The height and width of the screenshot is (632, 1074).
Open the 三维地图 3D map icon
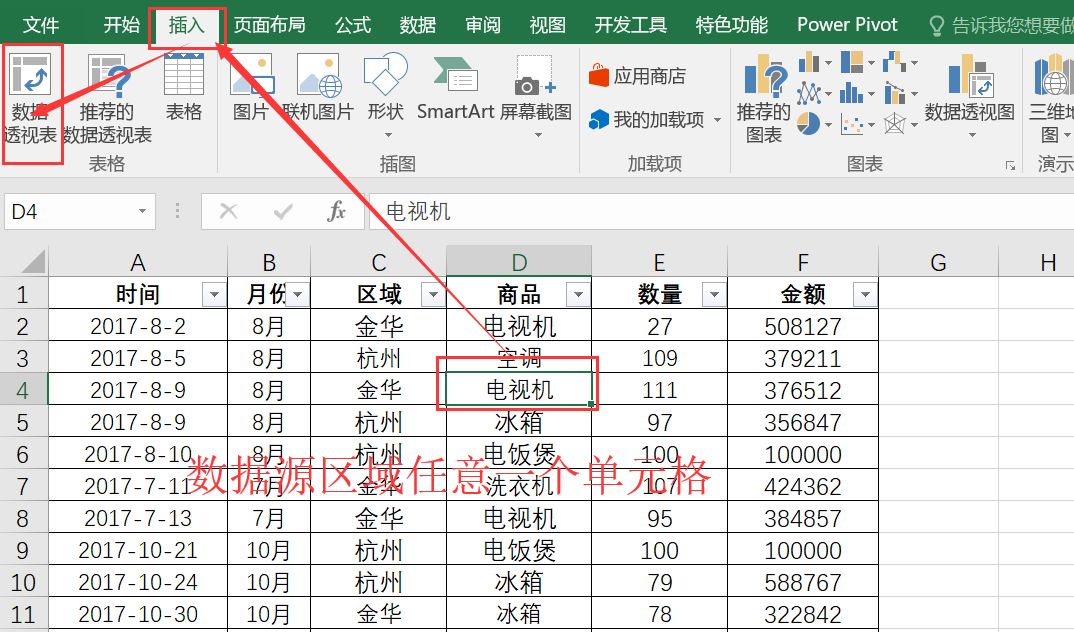click(1053, 75)
